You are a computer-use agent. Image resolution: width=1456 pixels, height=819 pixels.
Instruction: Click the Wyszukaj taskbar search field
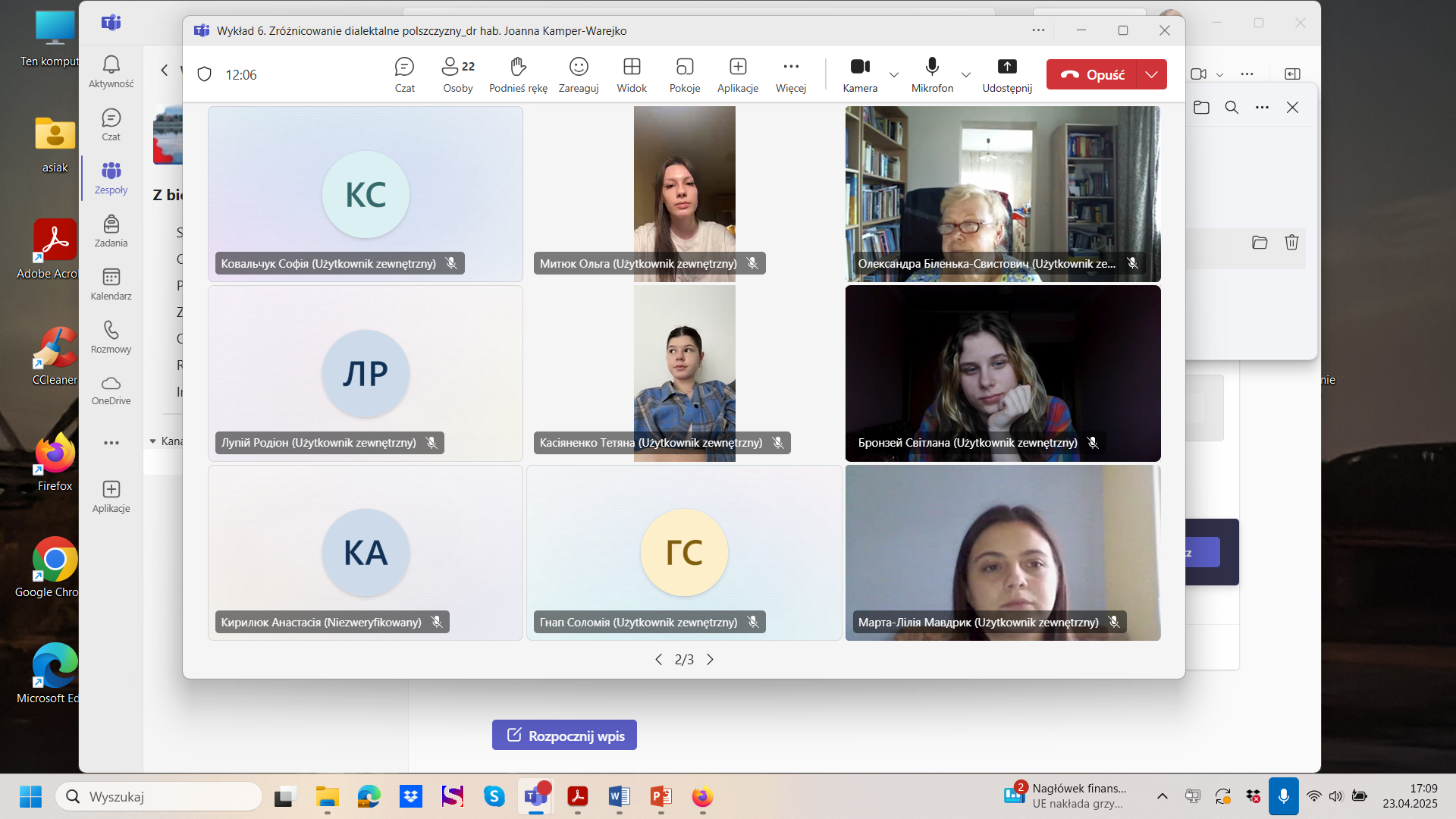pyautogui.click(x=159, y=796)
